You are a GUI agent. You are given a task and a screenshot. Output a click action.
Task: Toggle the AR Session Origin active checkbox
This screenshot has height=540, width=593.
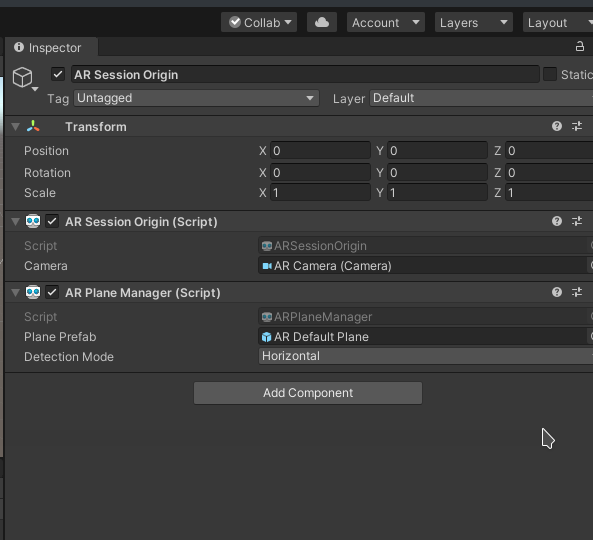point(58,74)
